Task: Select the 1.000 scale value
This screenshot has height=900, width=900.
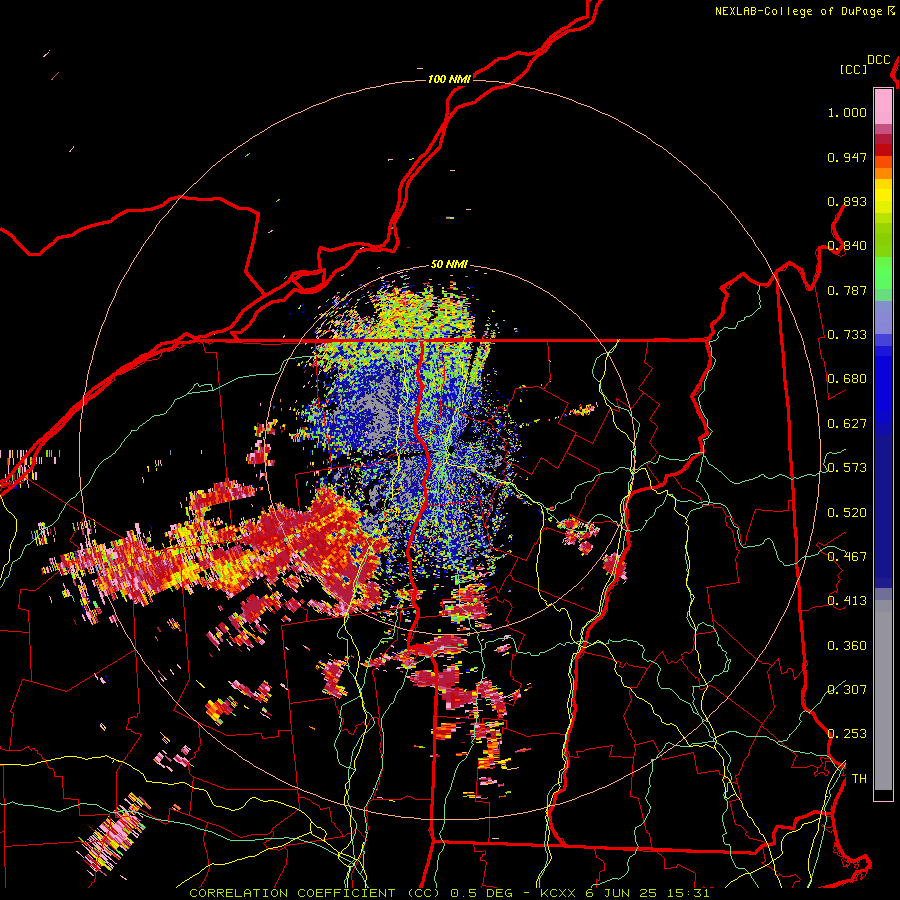Action: pos(847,112)
